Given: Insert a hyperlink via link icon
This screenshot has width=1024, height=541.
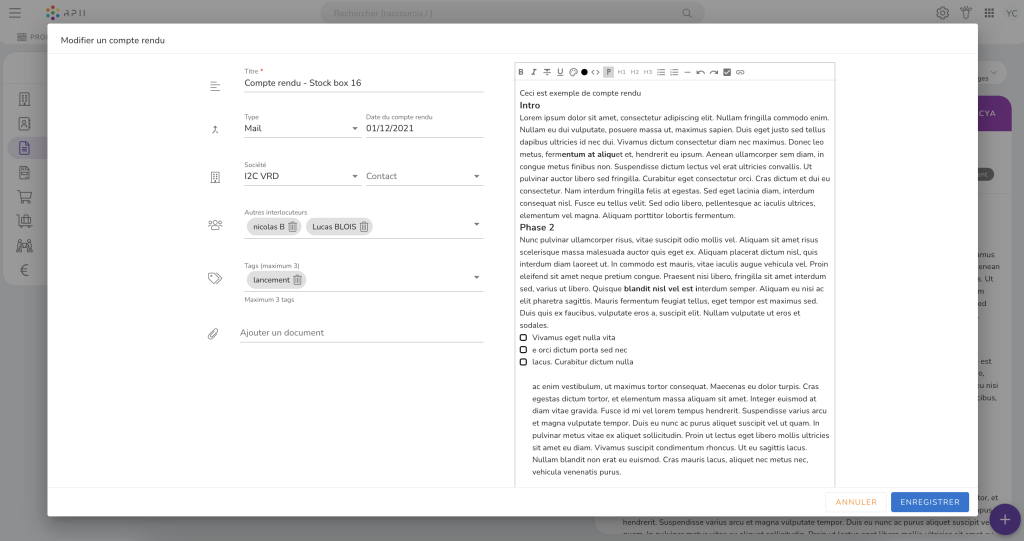Looking at the screenshot, I should [x=740, y=72].
